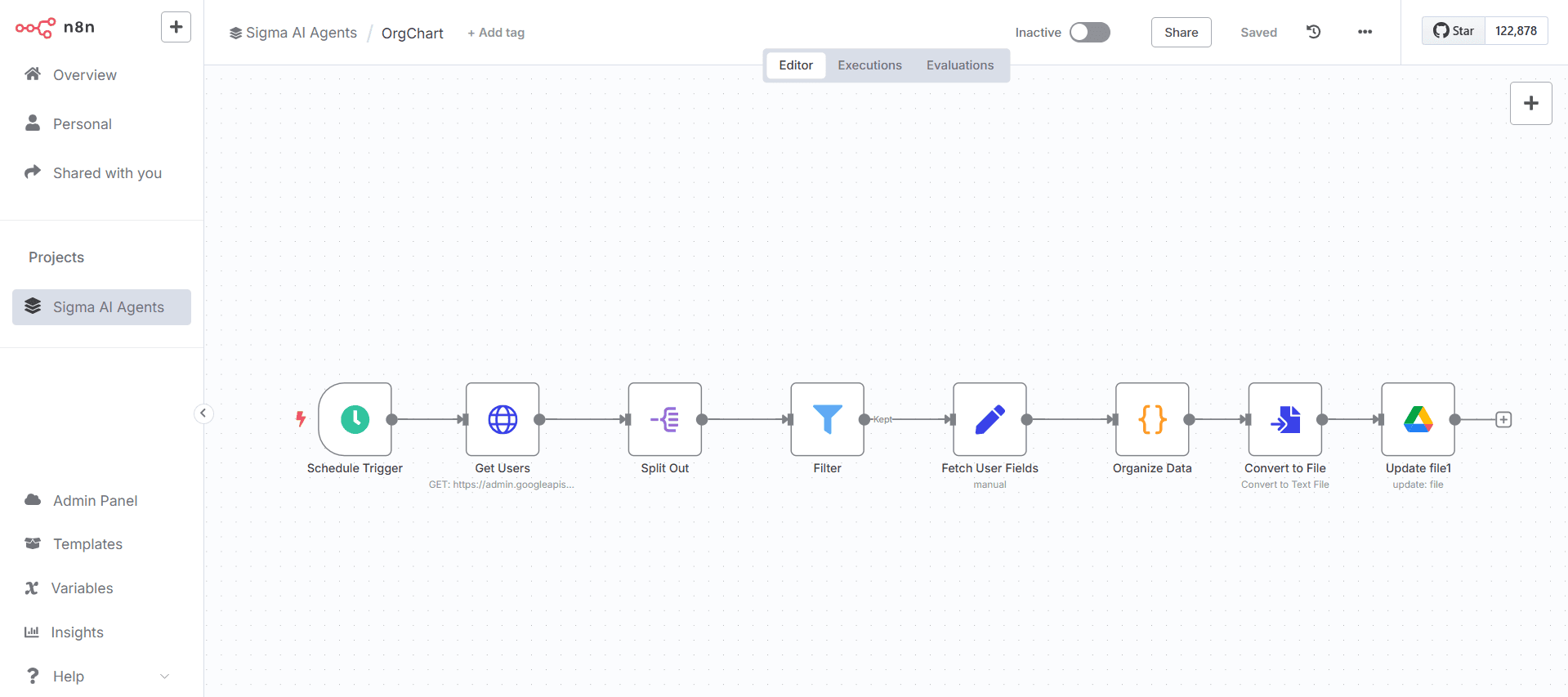1568x697 pixels.
Task: Select the Filter node
Action: coord(828,419)
